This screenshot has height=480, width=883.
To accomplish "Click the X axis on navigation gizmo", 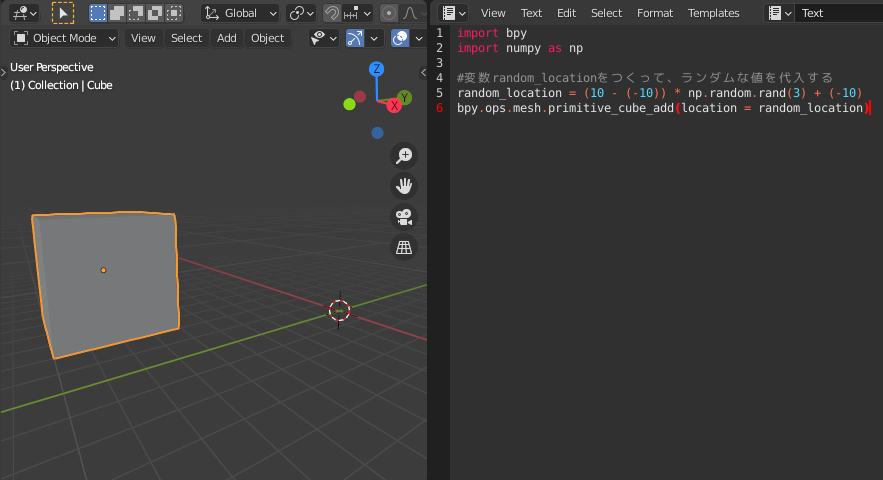I will click(x=394, y=105).
